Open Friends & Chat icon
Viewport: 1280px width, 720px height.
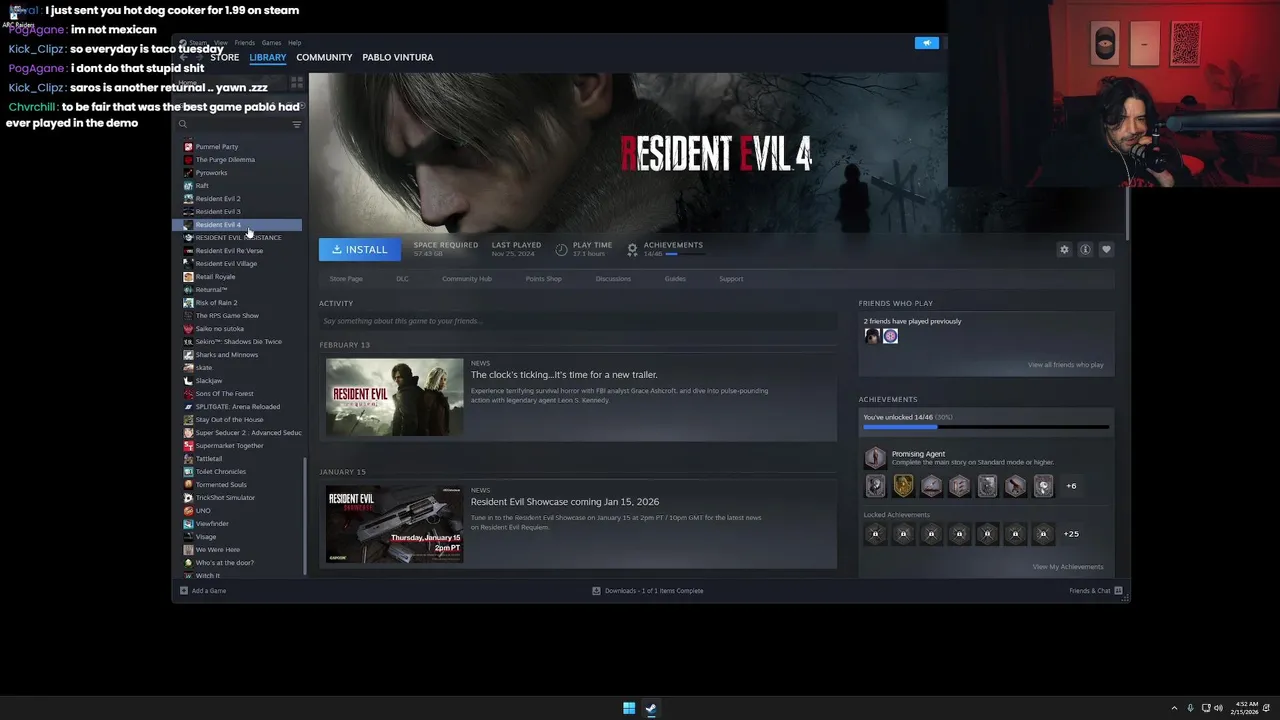(x=1119, y=591)
